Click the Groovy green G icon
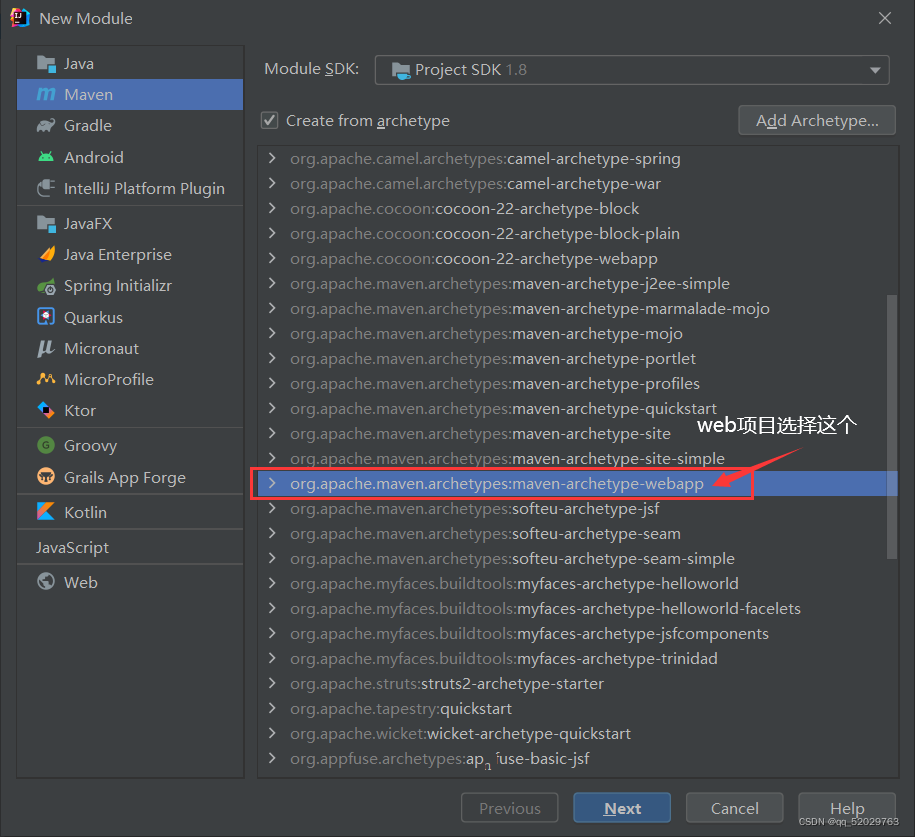This screenshot has width=915, height=837. [46, 445]
